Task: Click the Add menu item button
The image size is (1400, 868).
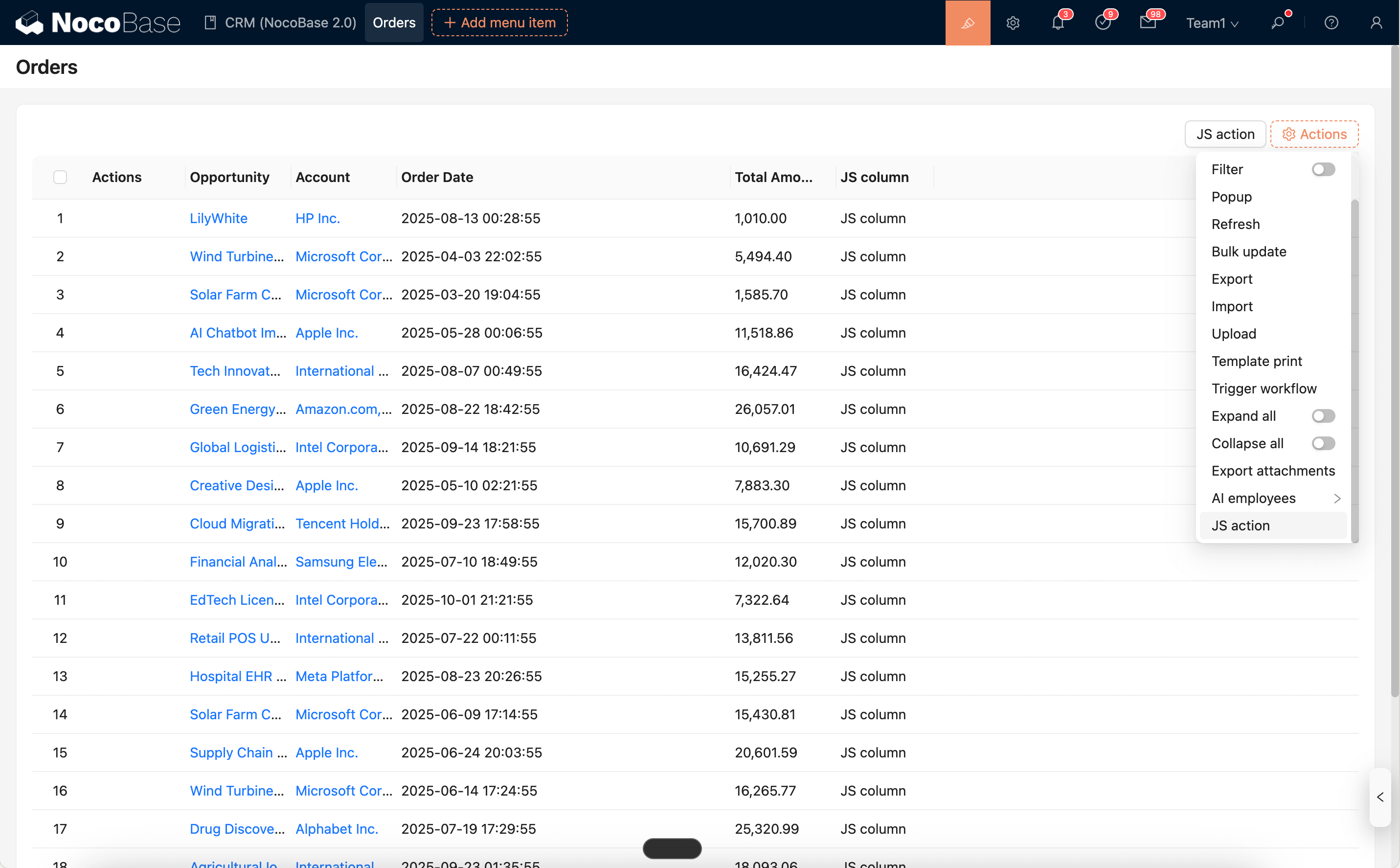Action: [x=498, y=23]
